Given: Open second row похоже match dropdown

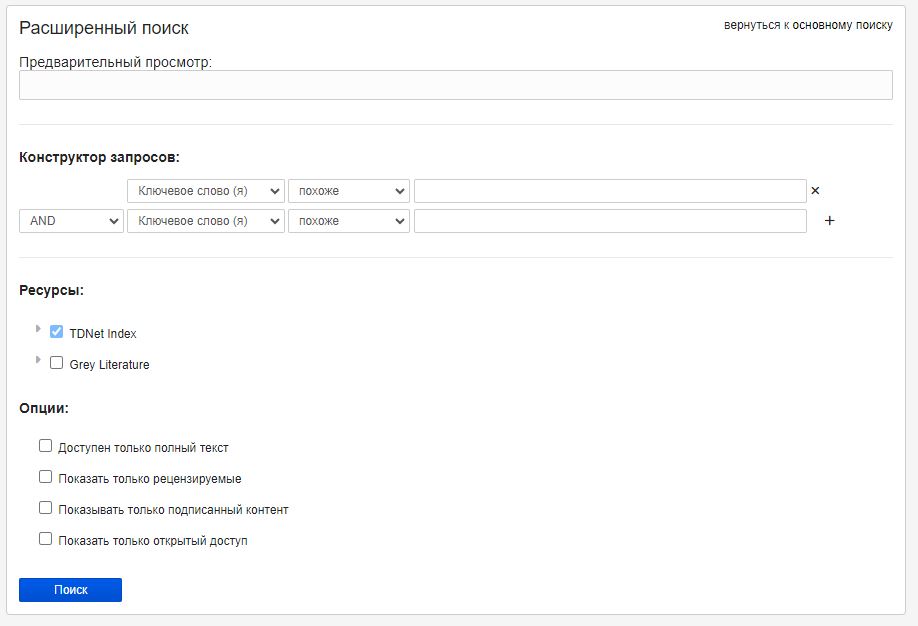Looking at the screenshot, I should click(x=349, y=221).
